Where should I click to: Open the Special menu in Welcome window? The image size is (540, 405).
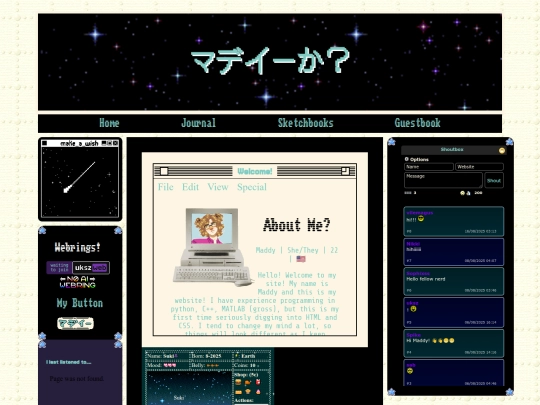click(x=252, y=187)
